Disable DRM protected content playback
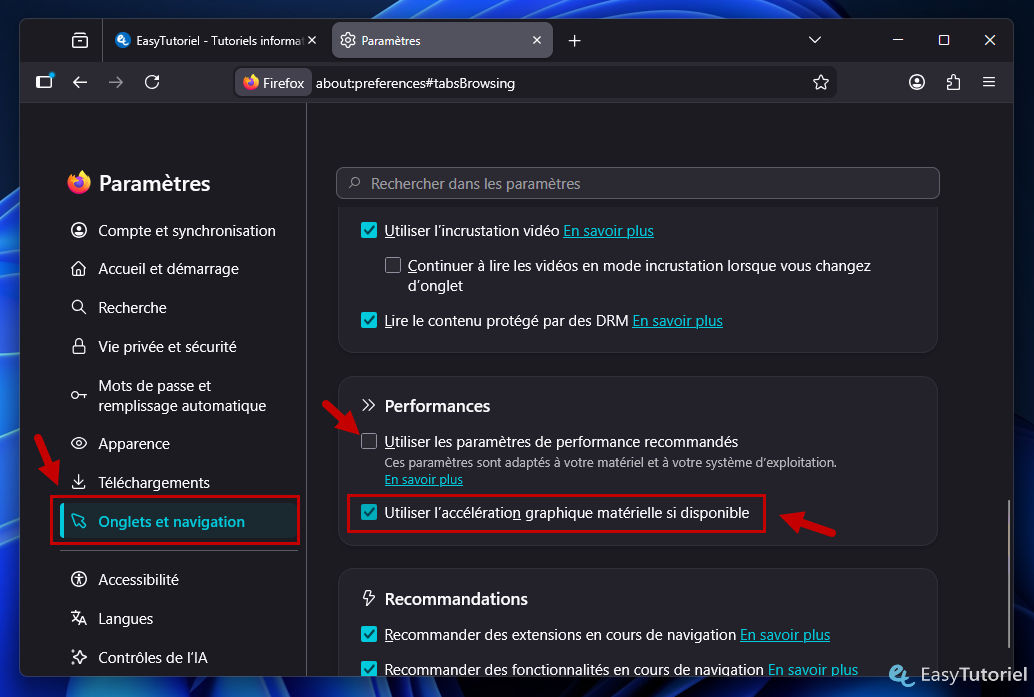This screenshot has width=1034, height=697. (x=369, y=320)
